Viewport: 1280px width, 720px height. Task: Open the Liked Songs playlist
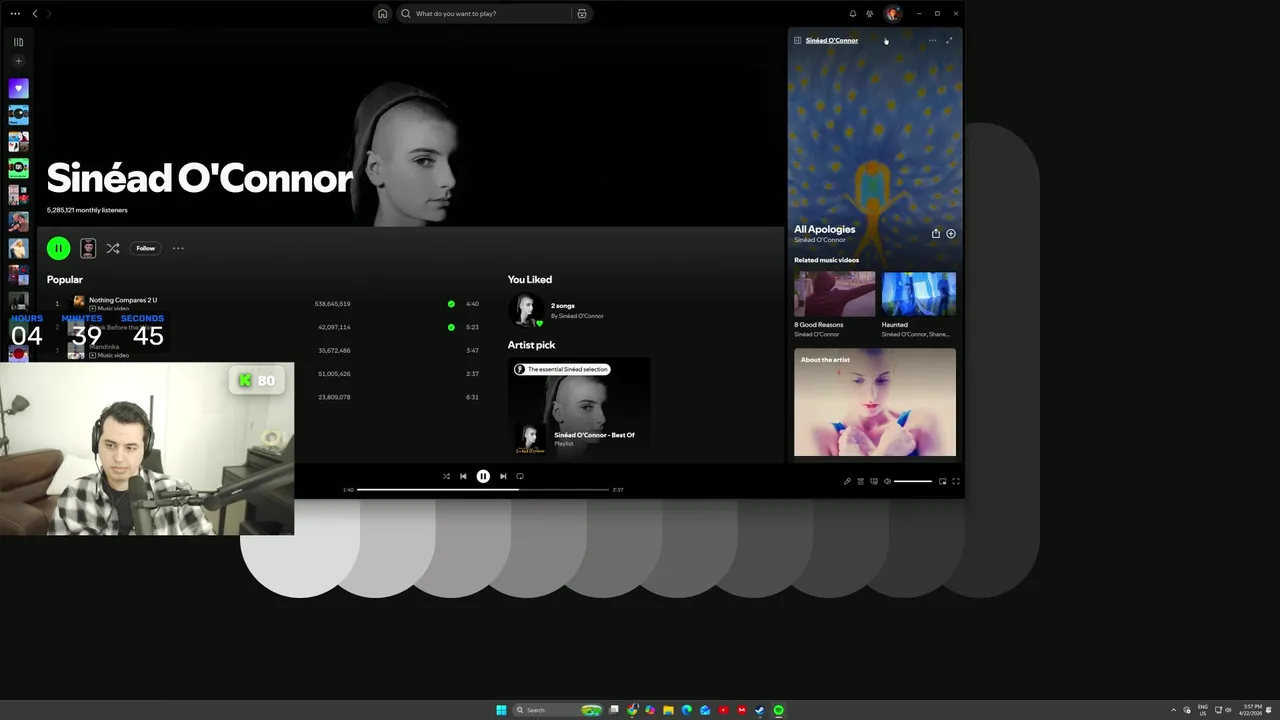tap(18, 89)
